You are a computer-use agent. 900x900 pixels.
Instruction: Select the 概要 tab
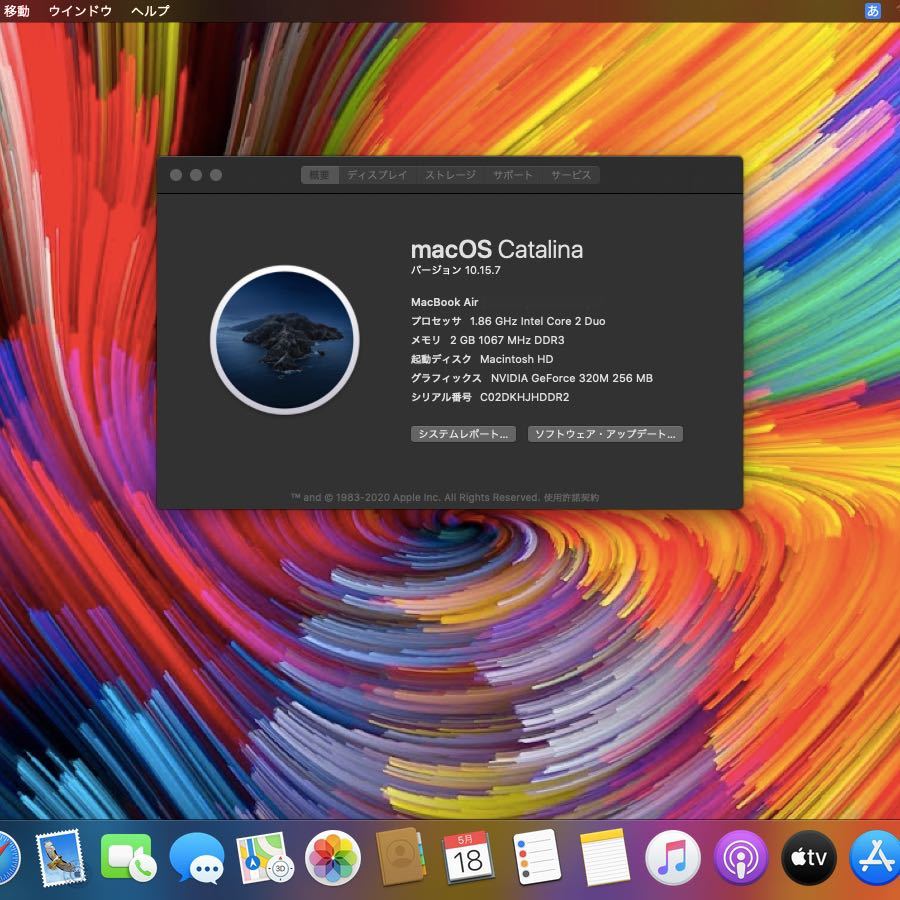pos(320,175)
